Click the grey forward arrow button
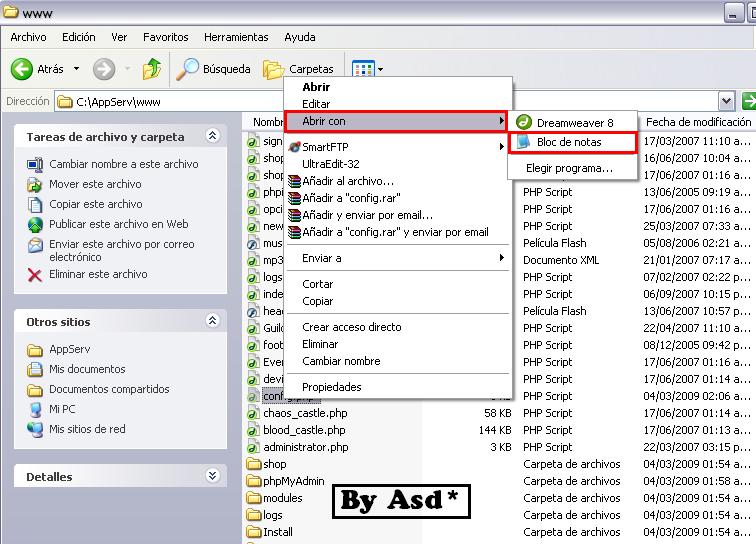The width and height of the screenshot is (756, 544). (104, 69)
